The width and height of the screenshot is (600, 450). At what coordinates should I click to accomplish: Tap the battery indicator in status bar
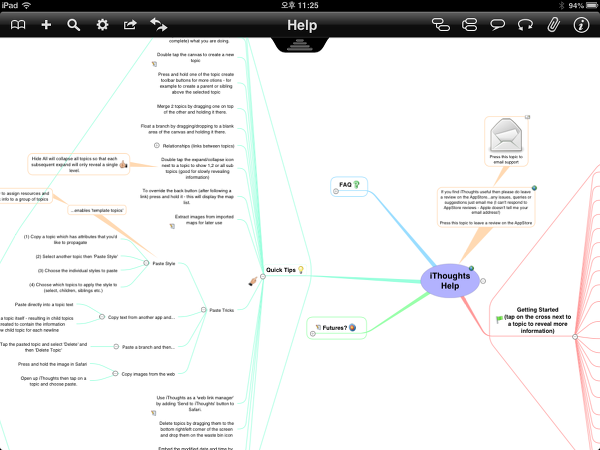click(592, 5)
